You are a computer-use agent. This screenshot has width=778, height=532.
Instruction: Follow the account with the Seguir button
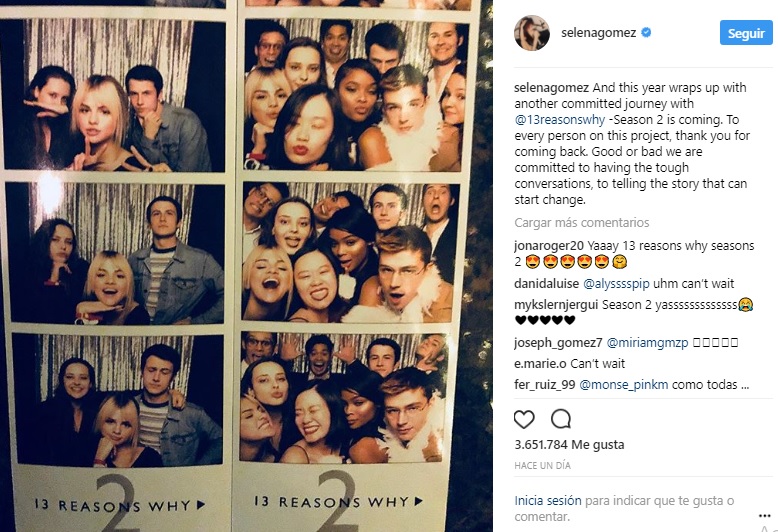pyautogui.click(x=746, y=33)
